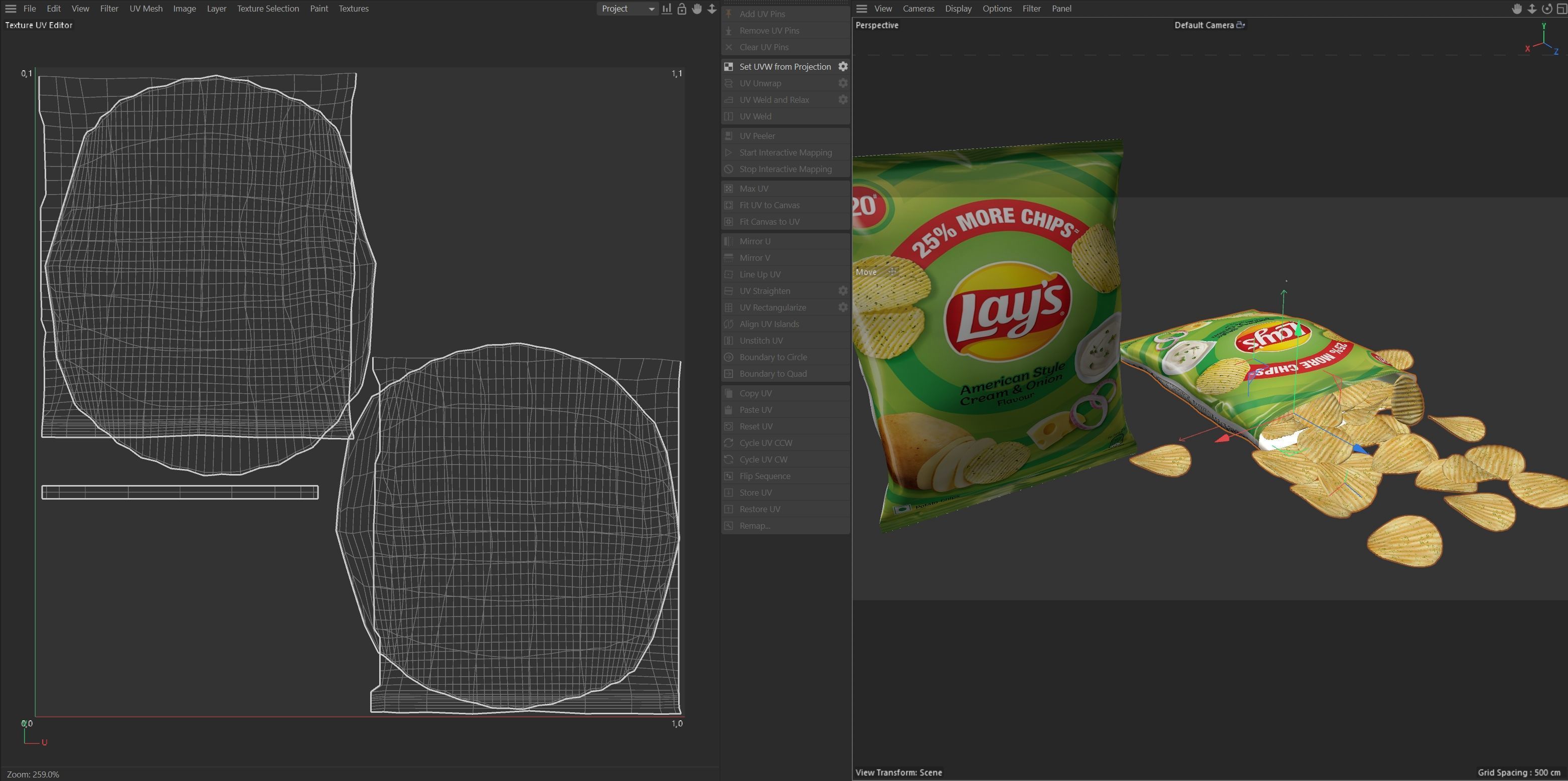Click the UV Unwrap command
The image size is (1568, 781).
tap(778, 83)
